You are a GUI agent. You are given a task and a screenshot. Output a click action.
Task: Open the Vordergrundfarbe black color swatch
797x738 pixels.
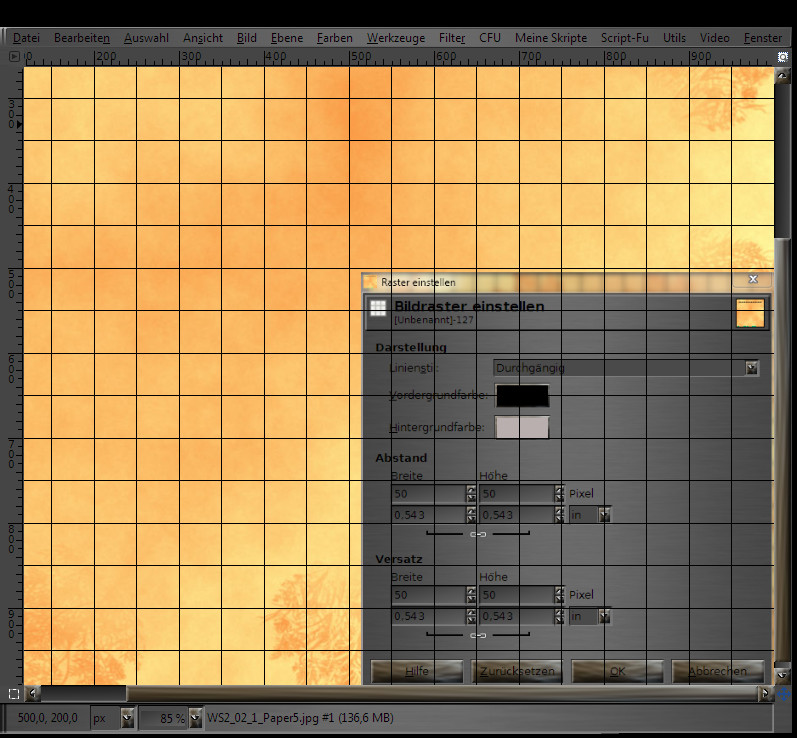522,395
